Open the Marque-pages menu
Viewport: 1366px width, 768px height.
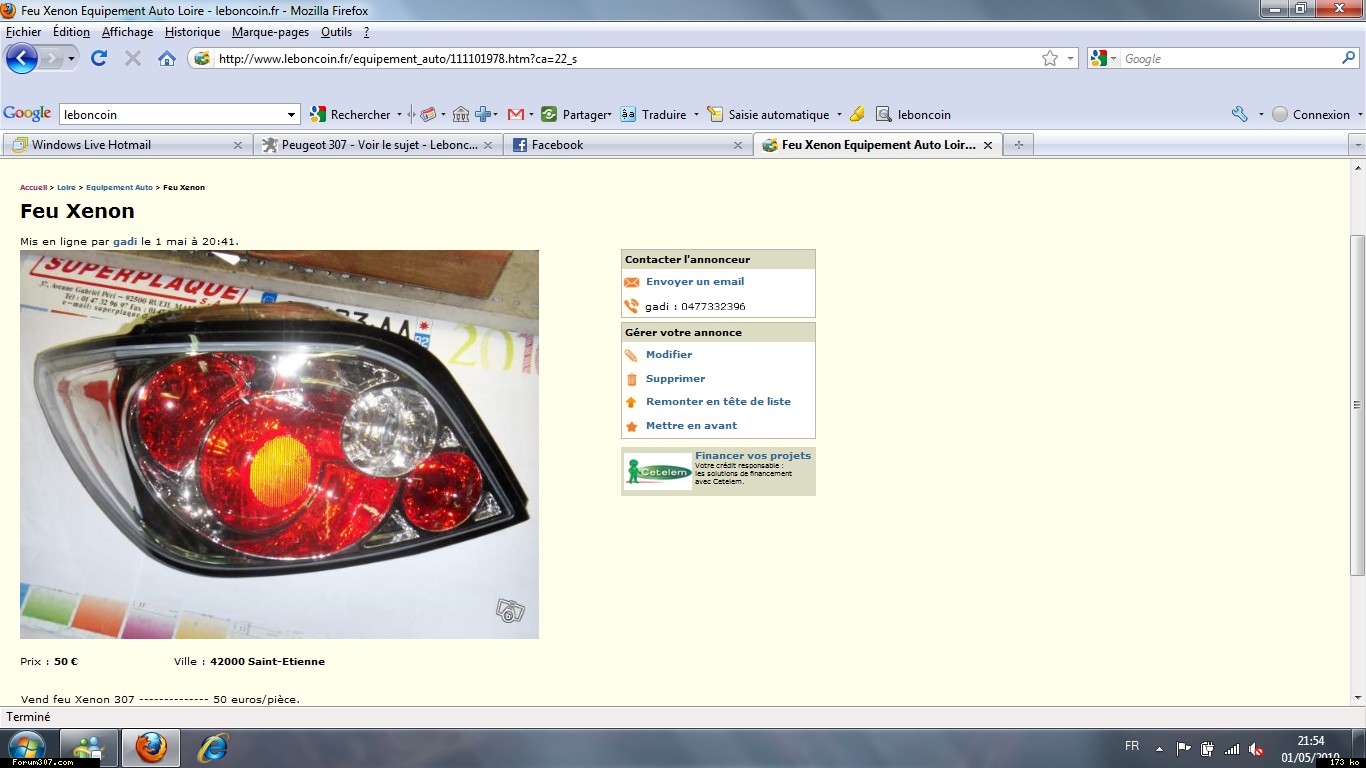(270, 32)
